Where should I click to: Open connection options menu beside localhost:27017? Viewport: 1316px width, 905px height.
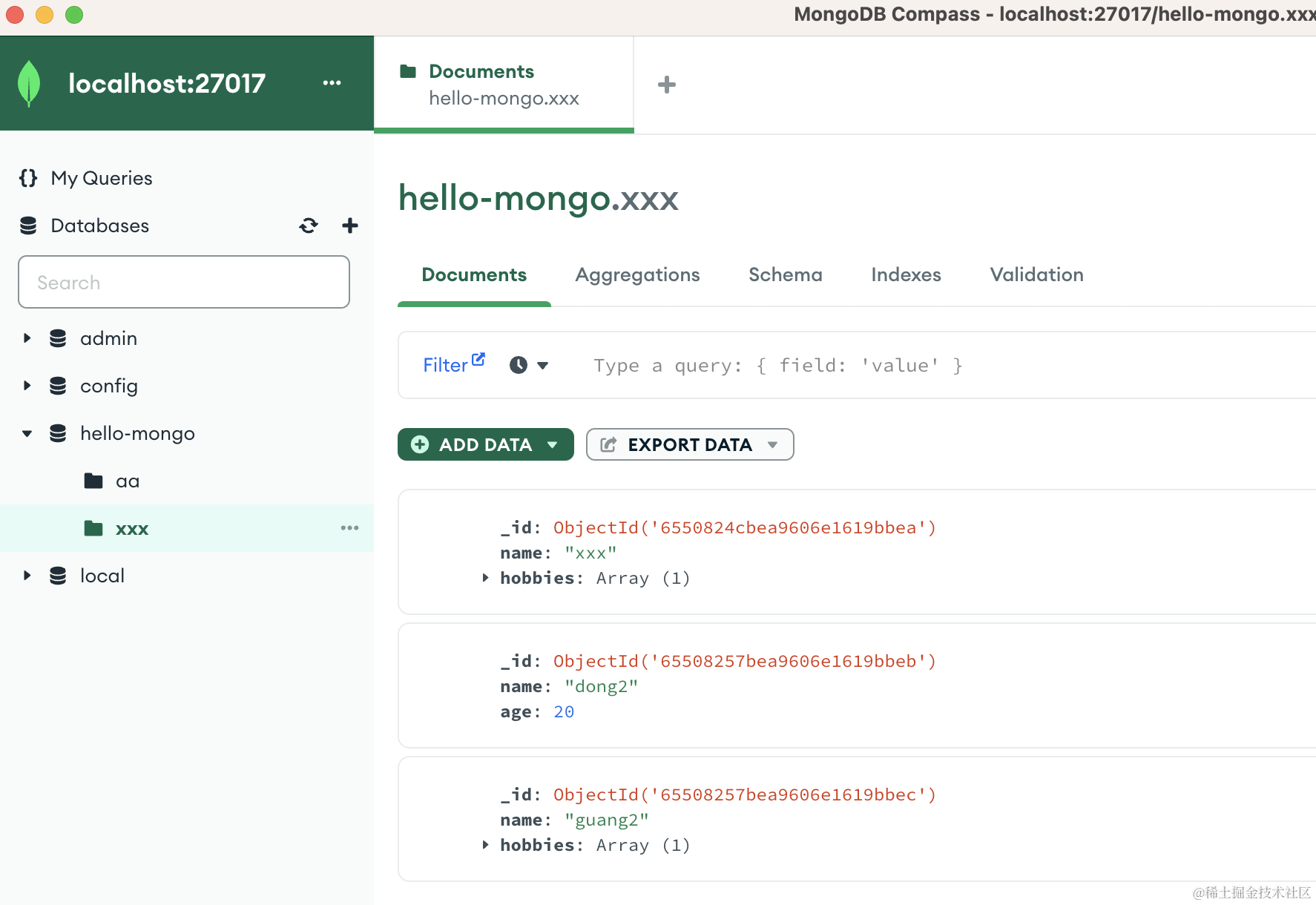pyautogui.click(x=332, y=83)
